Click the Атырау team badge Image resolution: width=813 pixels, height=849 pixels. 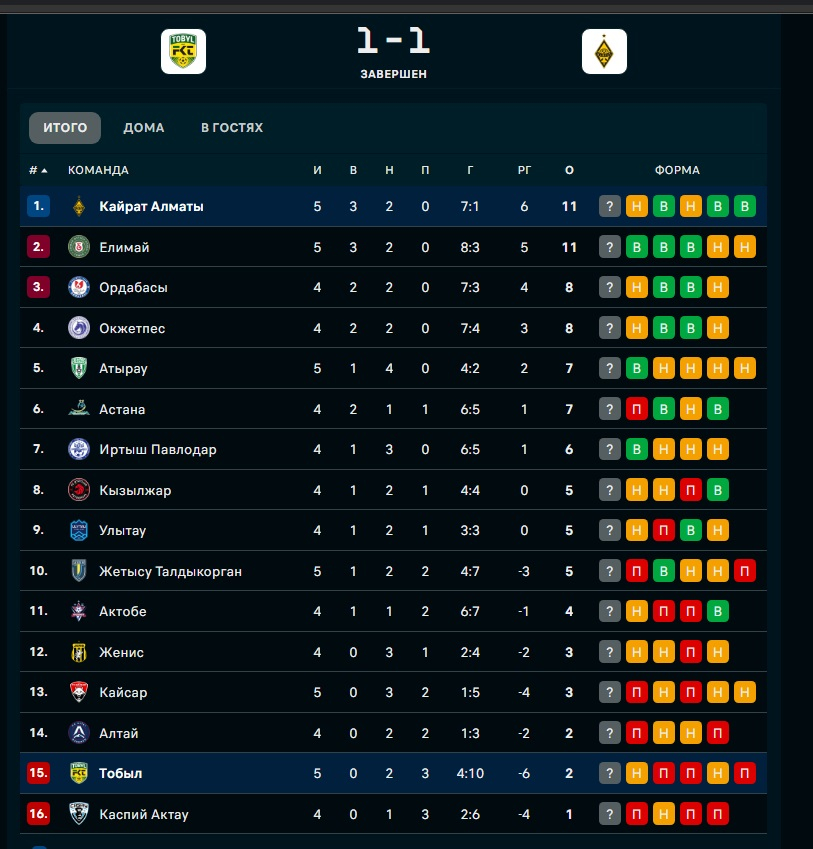click(x=79, y=369)
